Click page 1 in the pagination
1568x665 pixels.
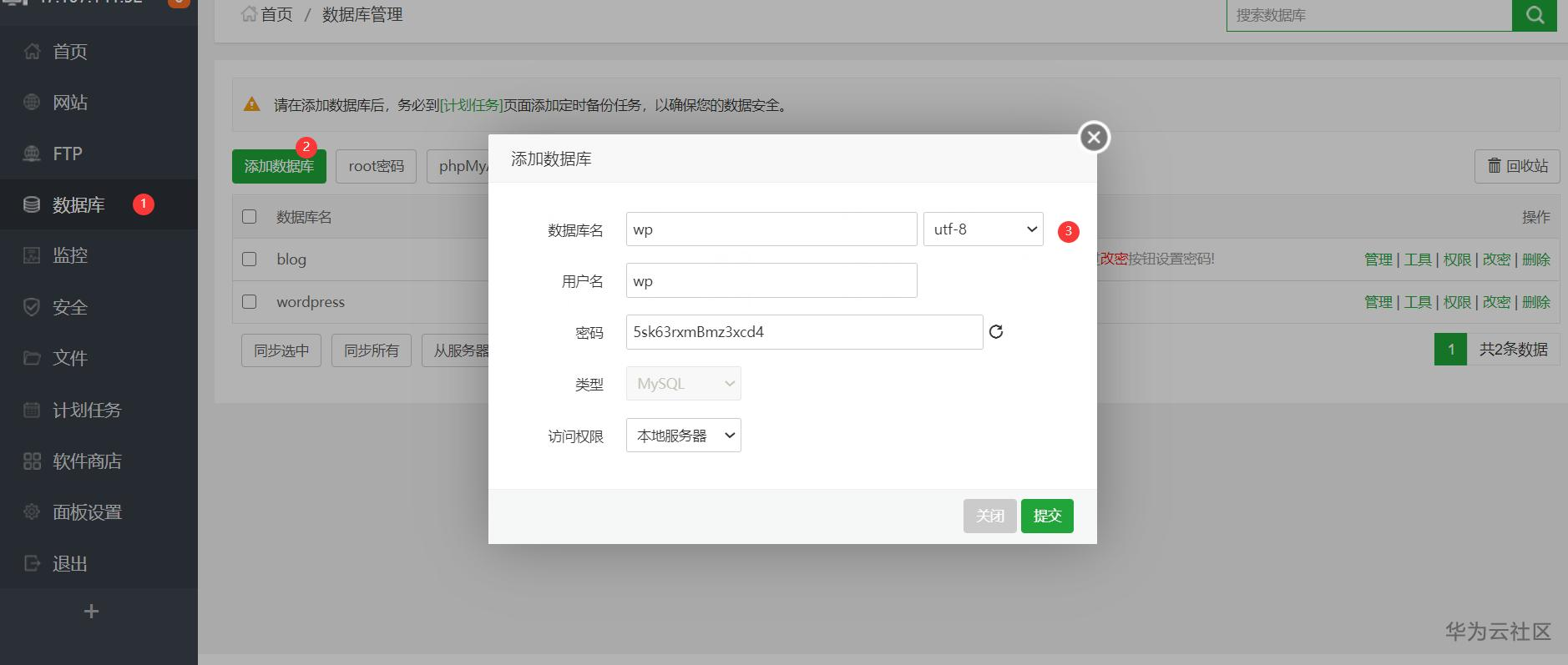[1450, 350]
